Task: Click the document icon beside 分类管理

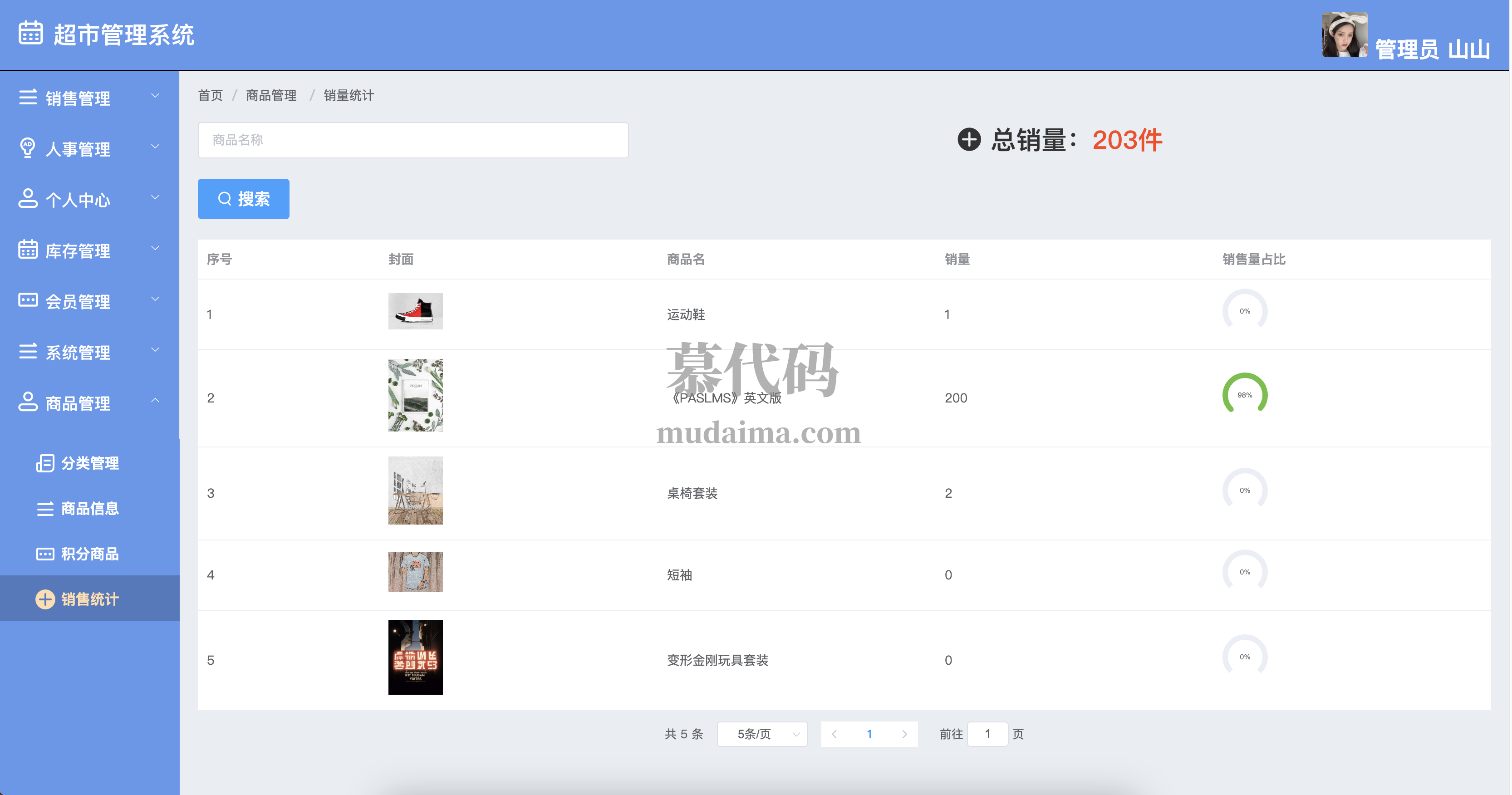Action: click(x=45, y=463)
